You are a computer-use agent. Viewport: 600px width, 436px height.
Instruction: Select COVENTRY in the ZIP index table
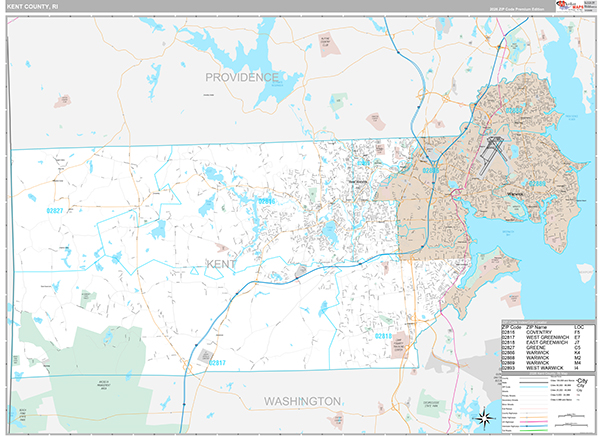(x=539, y=332)
